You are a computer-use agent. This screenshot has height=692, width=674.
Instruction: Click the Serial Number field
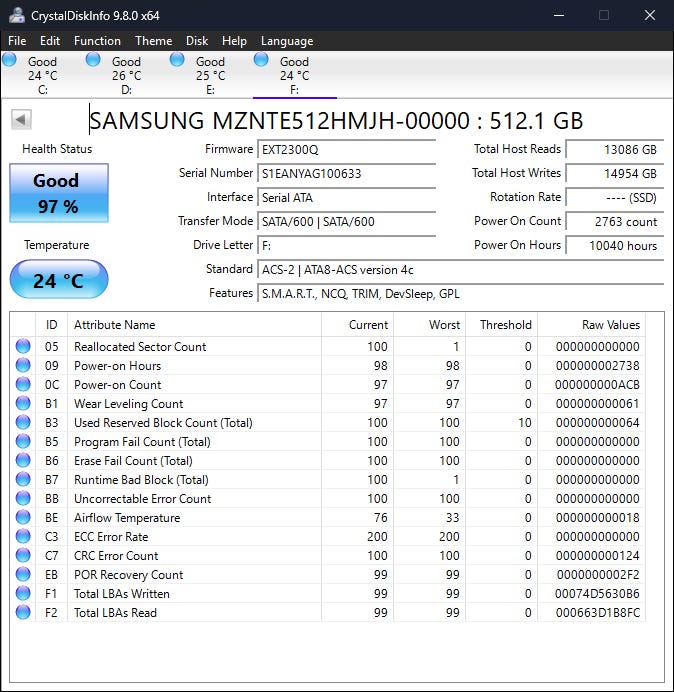click(346, 173)
